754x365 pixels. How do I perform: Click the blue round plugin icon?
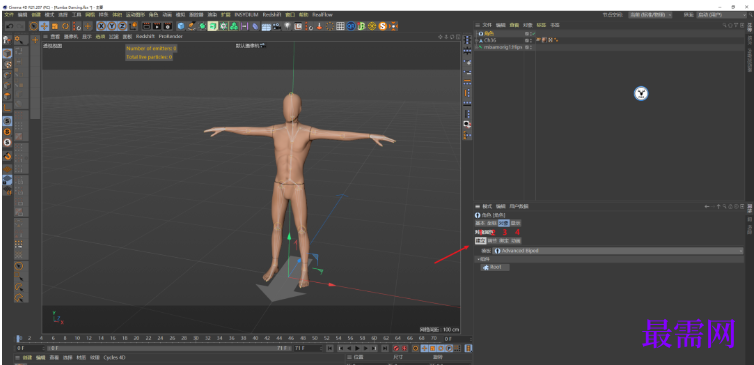pyautogui.click(x=351, y=26)
